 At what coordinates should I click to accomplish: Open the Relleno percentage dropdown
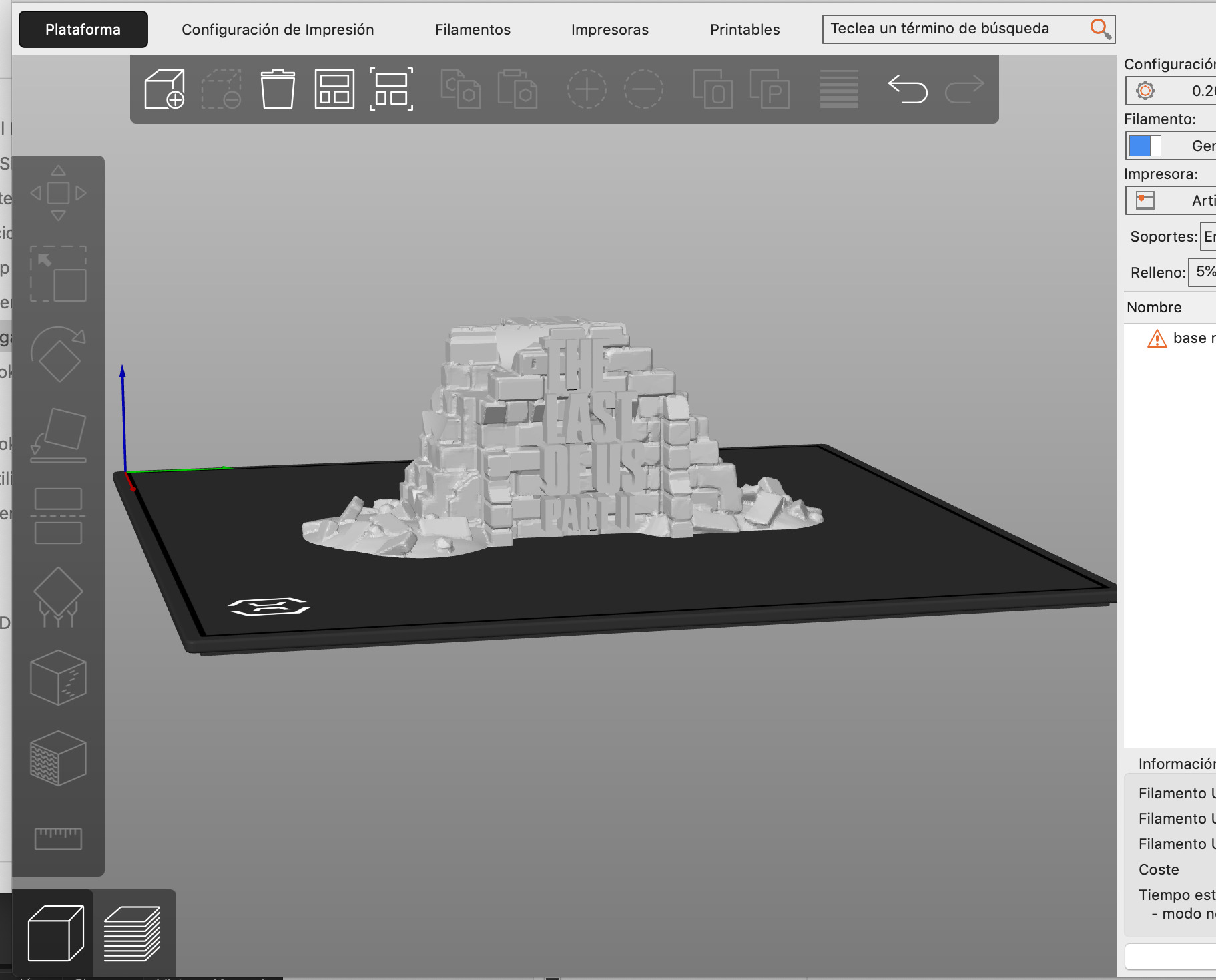coord(1203,272)
